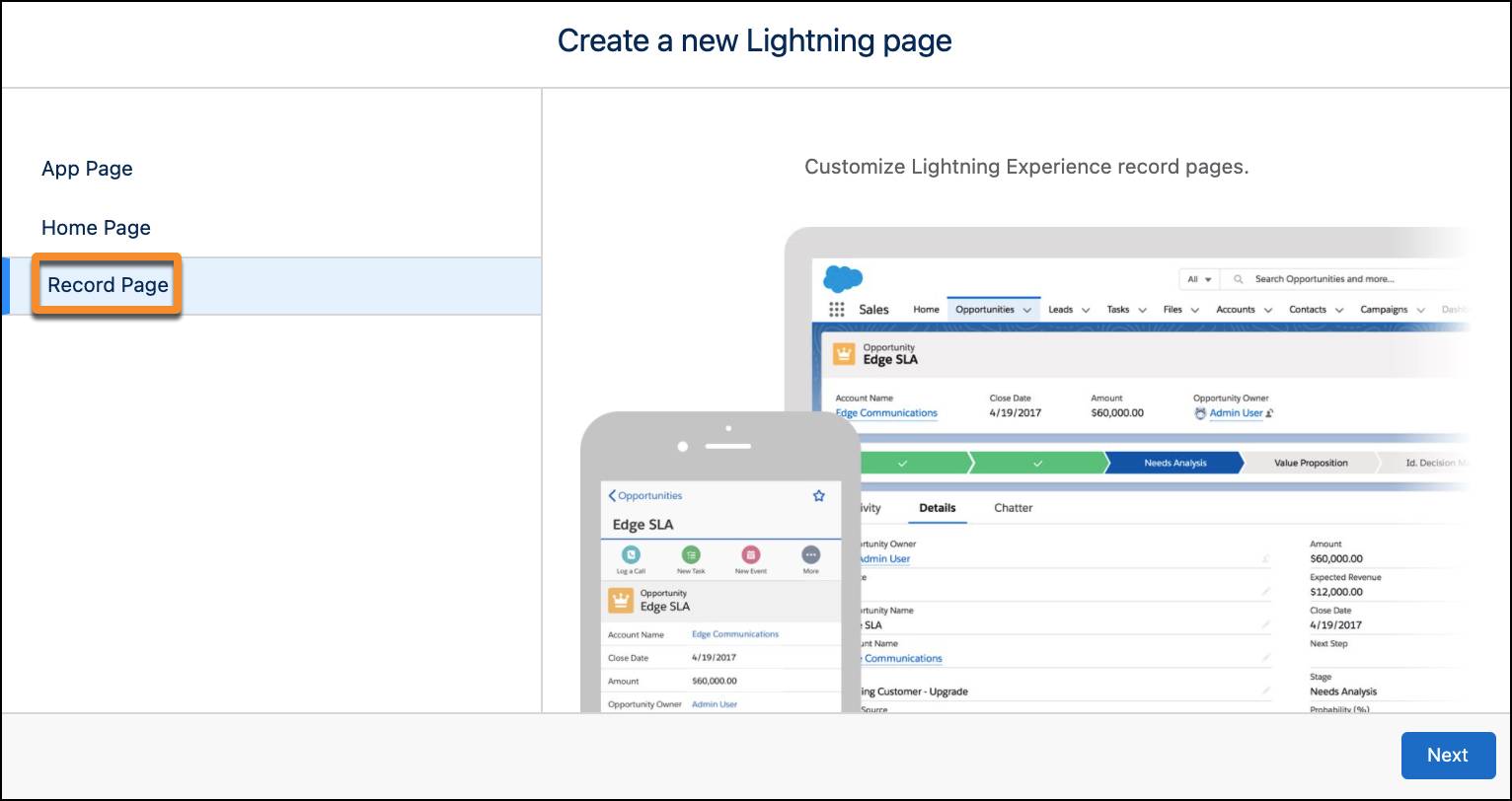Switch to the Chatter tab

[1014, 508]
